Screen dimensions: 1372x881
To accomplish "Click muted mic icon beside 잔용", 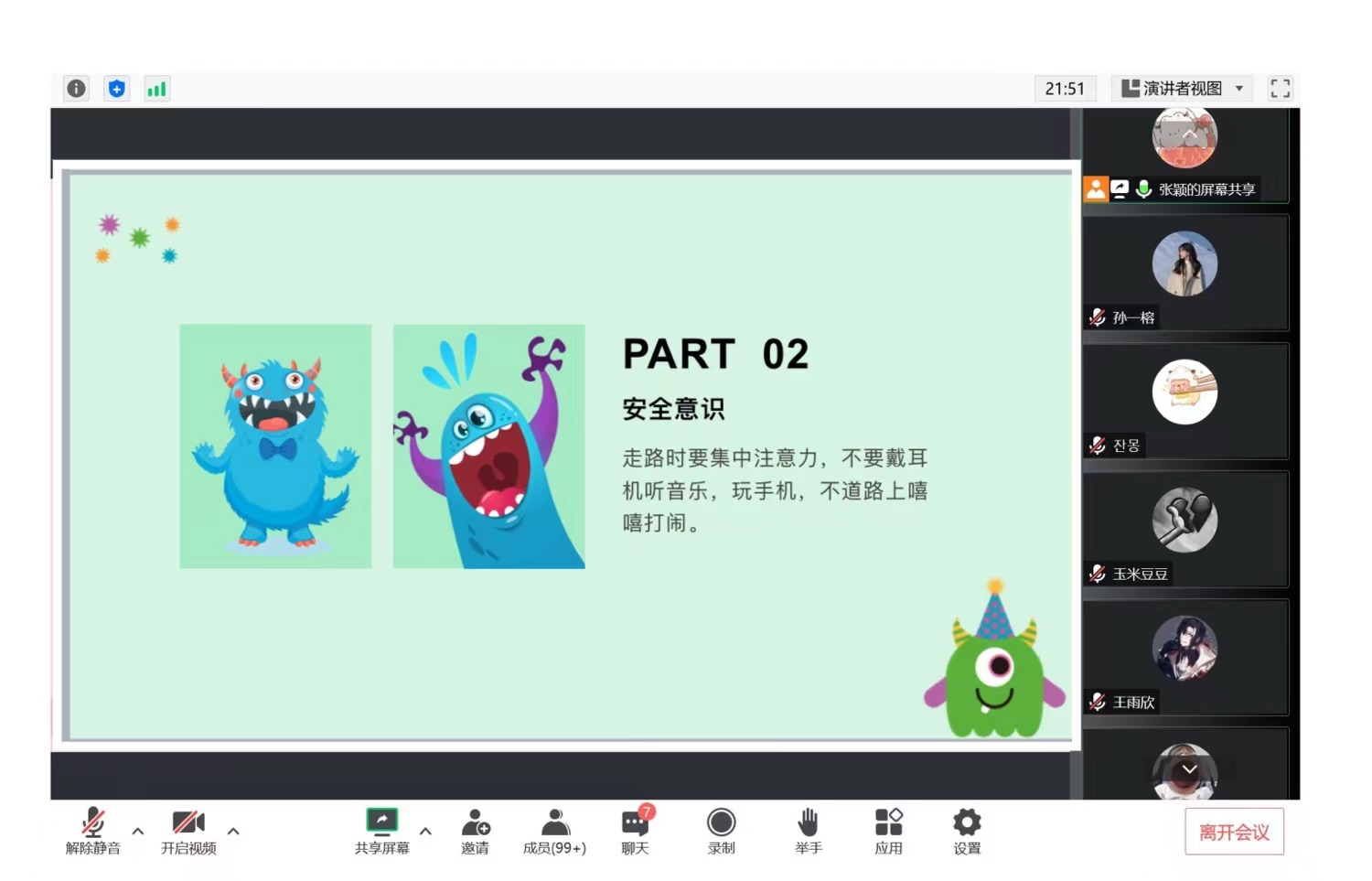I will click(1098, 446).
